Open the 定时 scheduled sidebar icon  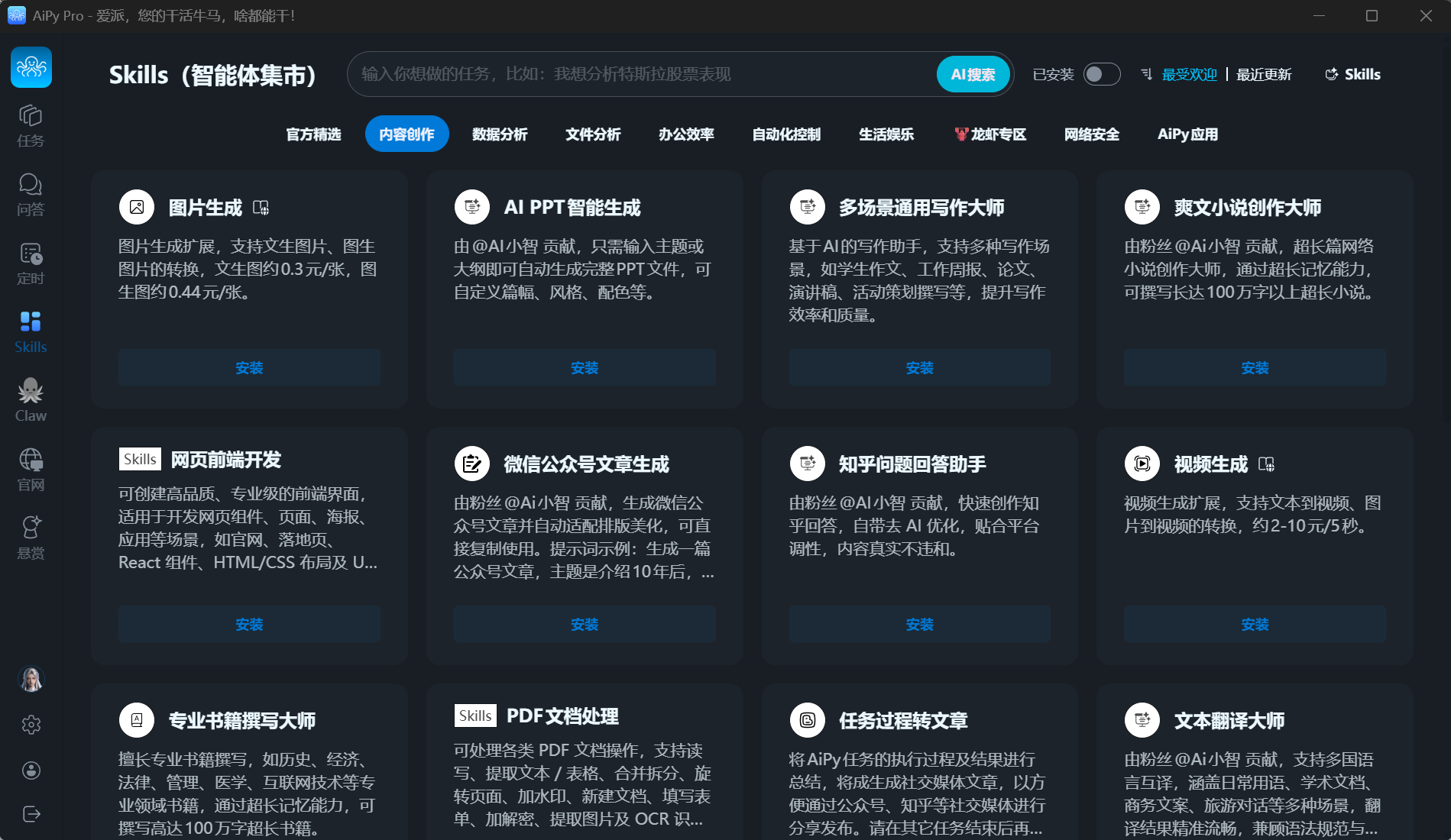(x=31, y=263)
